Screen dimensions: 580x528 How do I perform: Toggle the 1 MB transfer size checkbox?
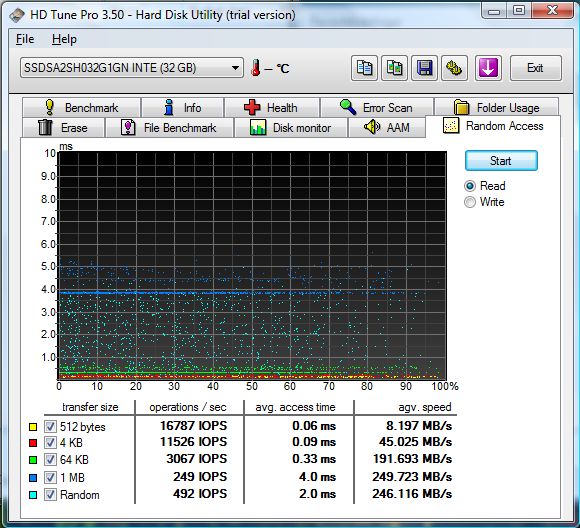tap(50, 477)
